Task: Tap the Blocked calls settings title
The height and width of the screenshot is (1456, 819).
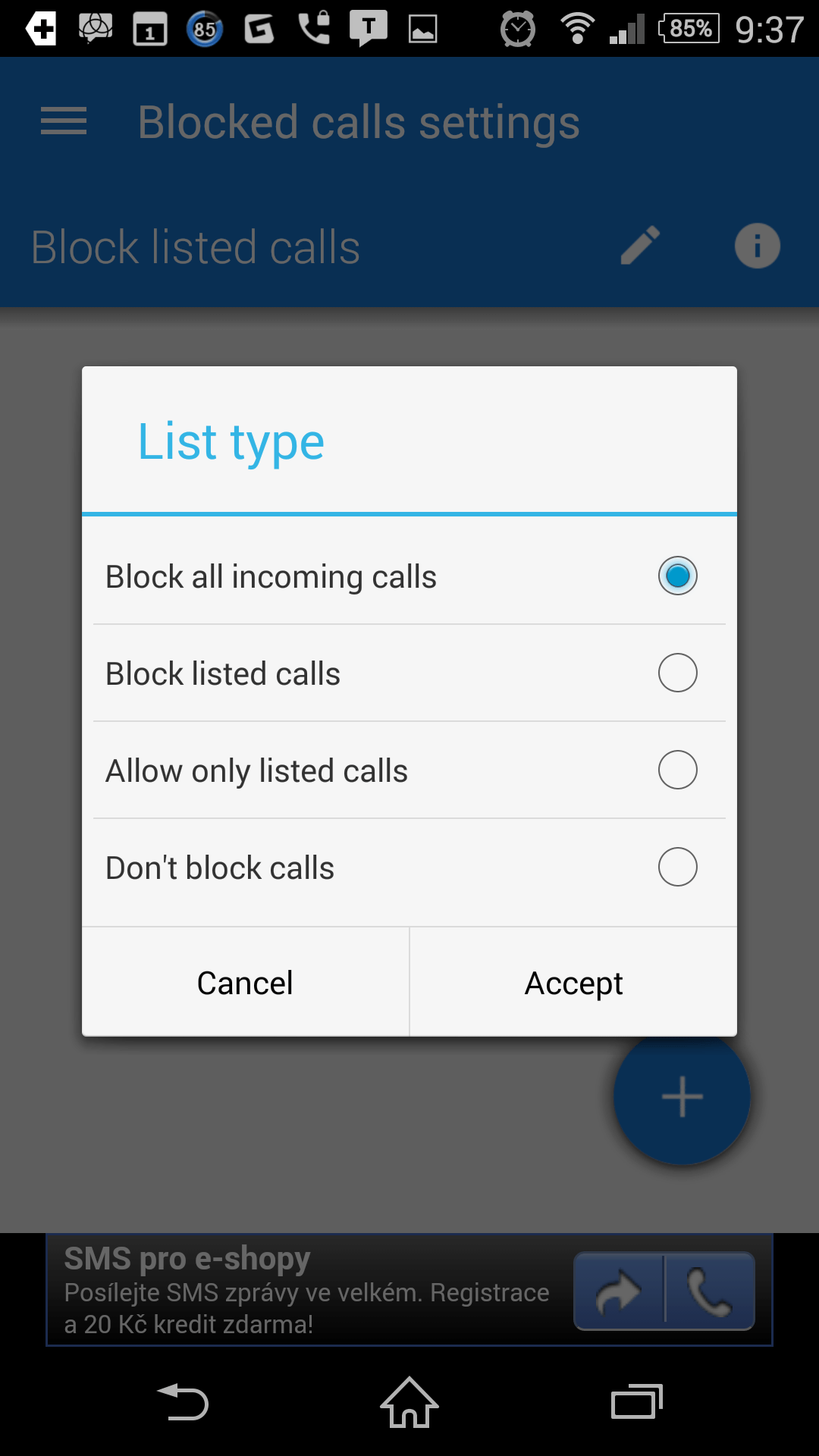Action: (x=359, y=122)
